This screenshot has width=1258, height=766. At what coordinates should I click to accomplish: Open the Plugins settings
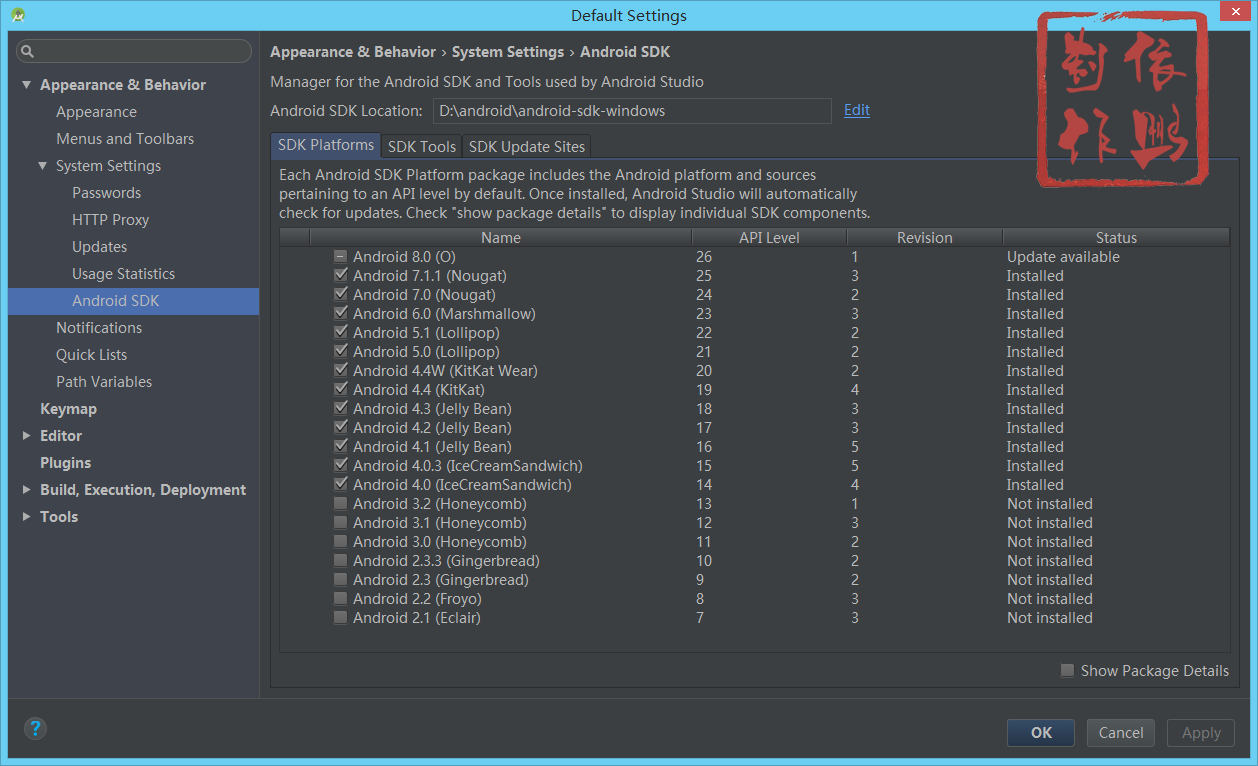(65, 463)
